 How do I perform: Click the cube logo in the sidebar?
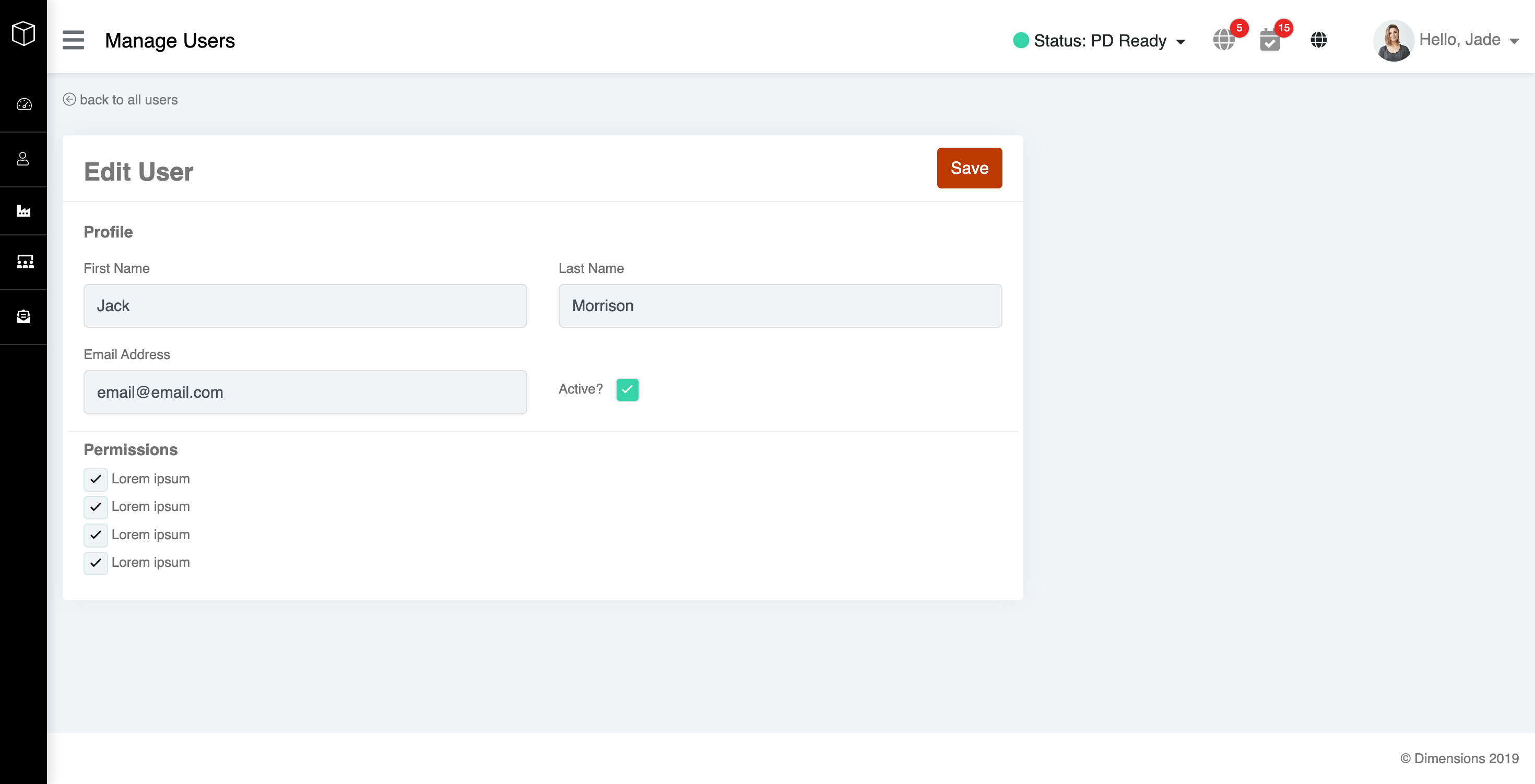coord(23,33)
